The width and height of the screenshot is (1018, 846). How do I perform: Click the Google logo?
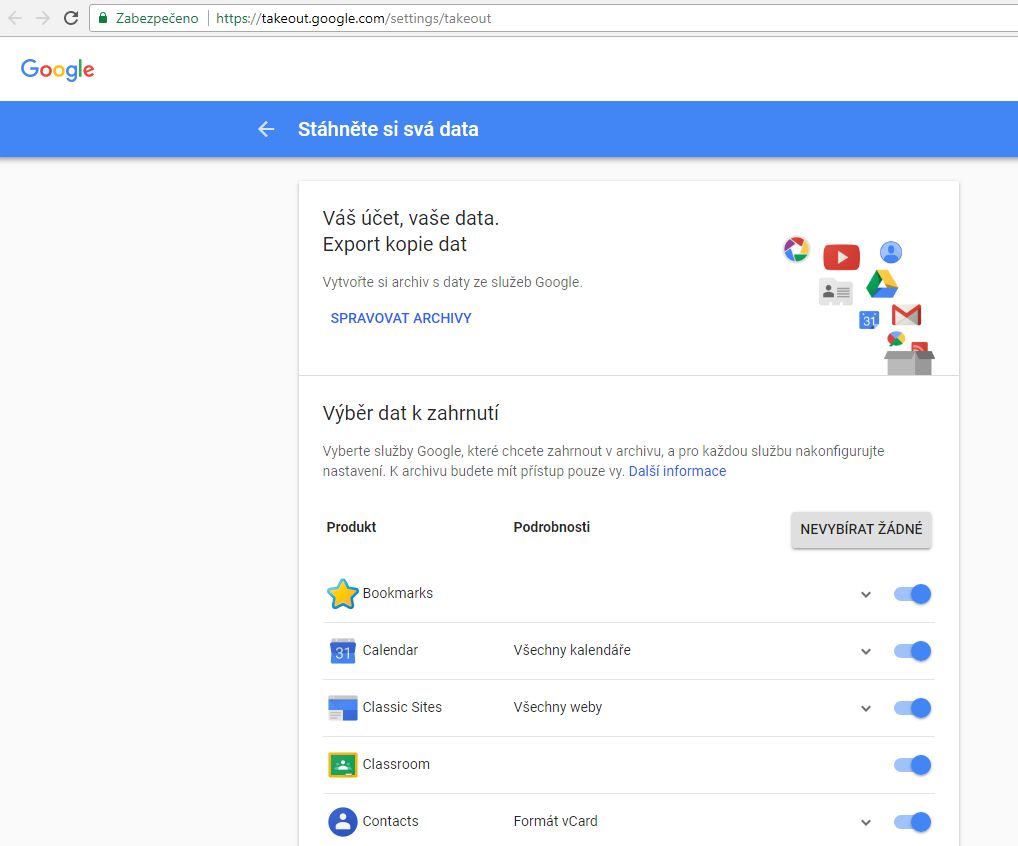pyautogui.click(x=57, y=69)
